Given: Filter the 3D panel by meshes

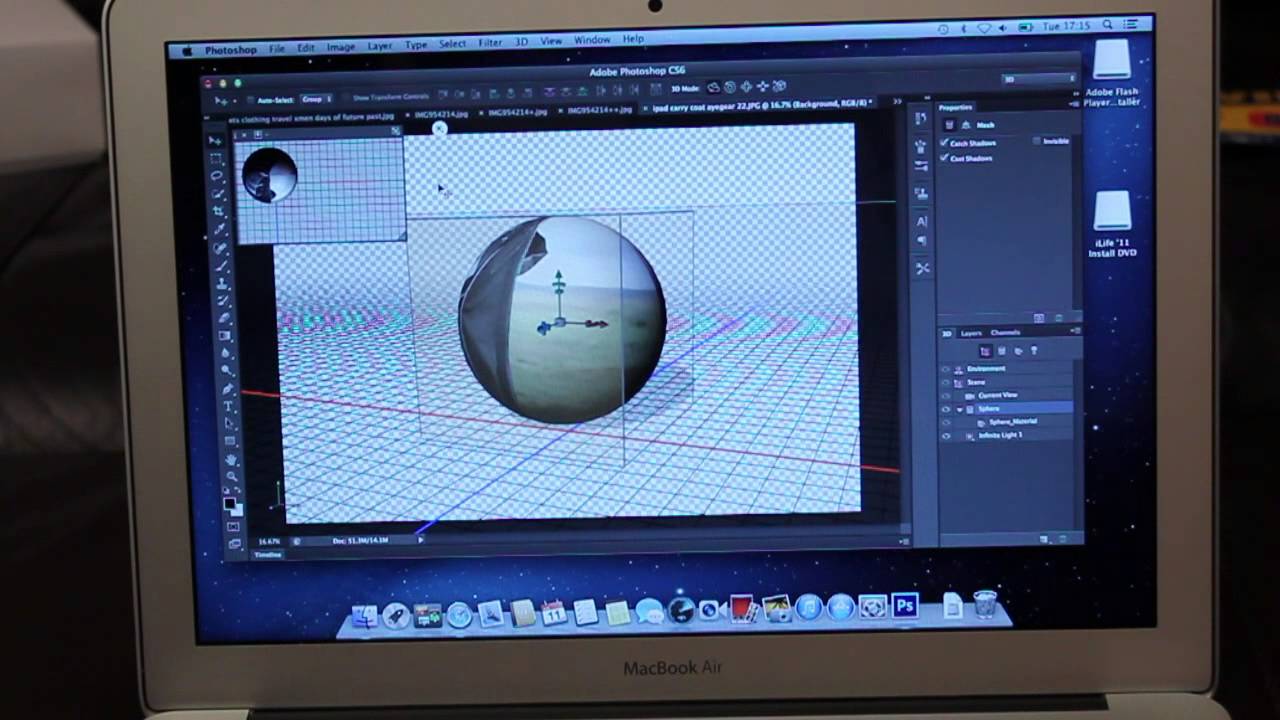Looking at the screenshot, I should click(x=1002, y=351).
